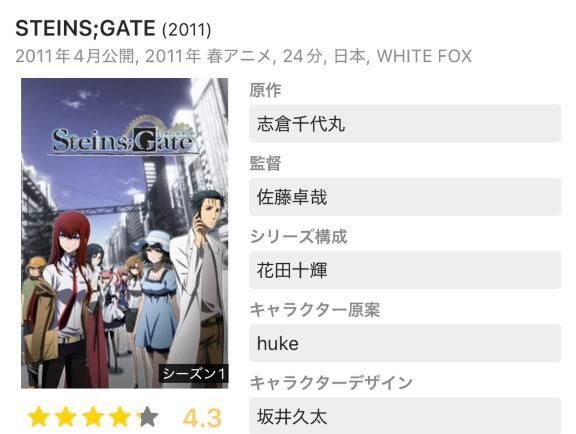Click the first yellow rating star
576x434 pixels.
[39, 417]
